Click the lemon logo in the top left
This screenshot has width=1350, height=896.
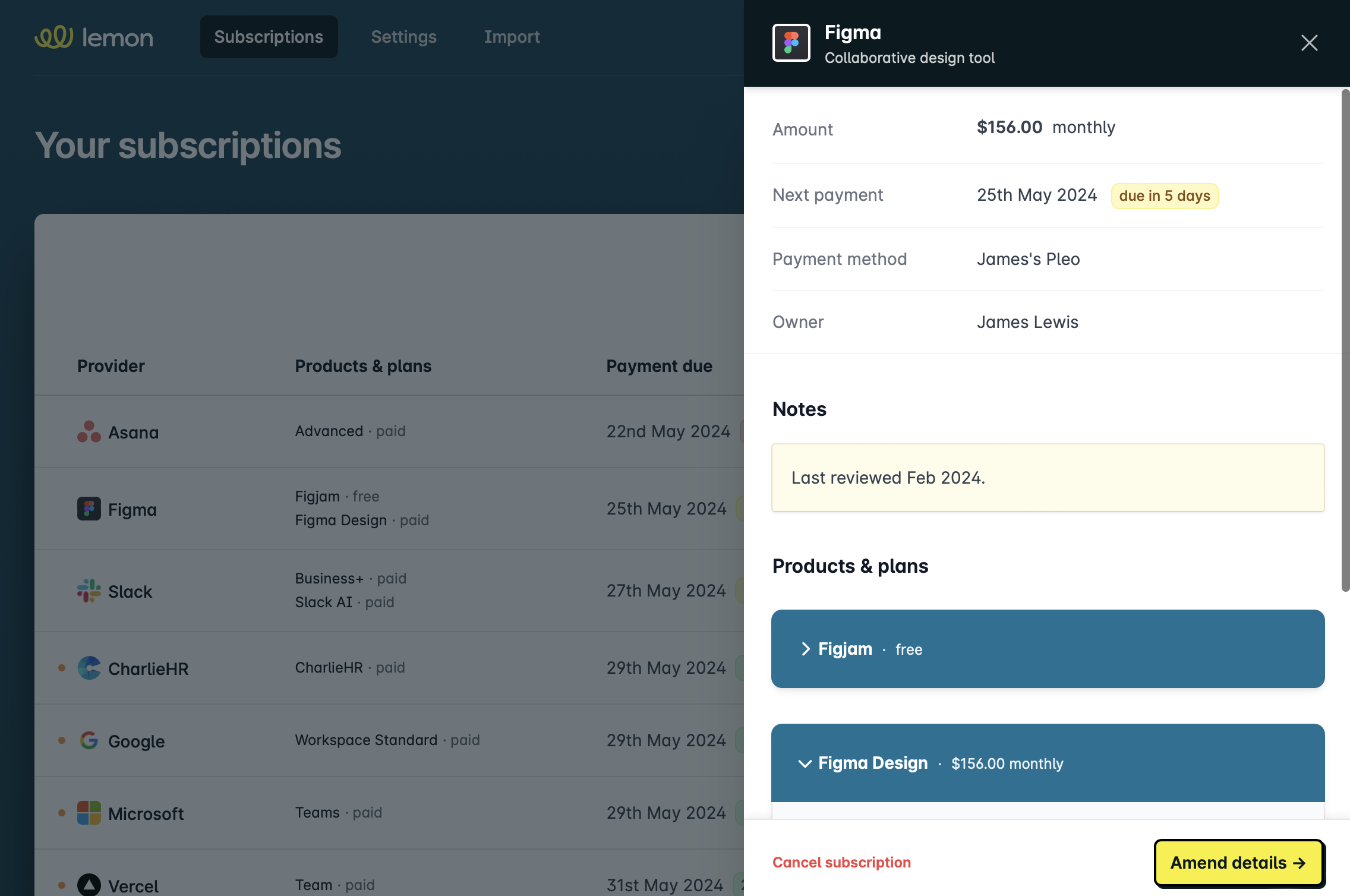tap(94, 37)
